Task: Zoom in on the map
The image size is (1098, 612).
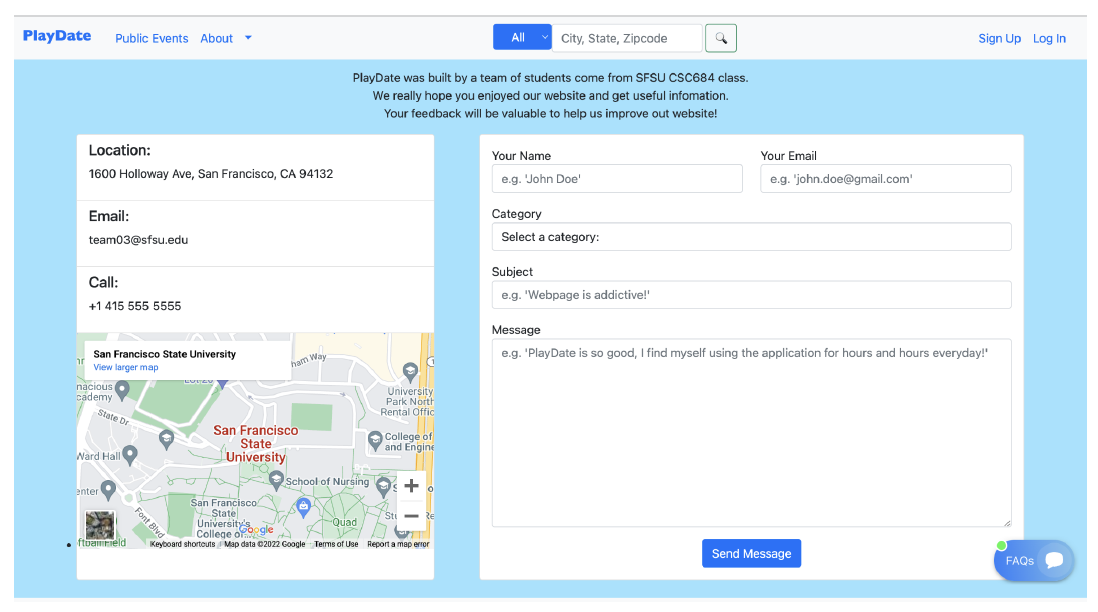Action: (x=411, y=486)
